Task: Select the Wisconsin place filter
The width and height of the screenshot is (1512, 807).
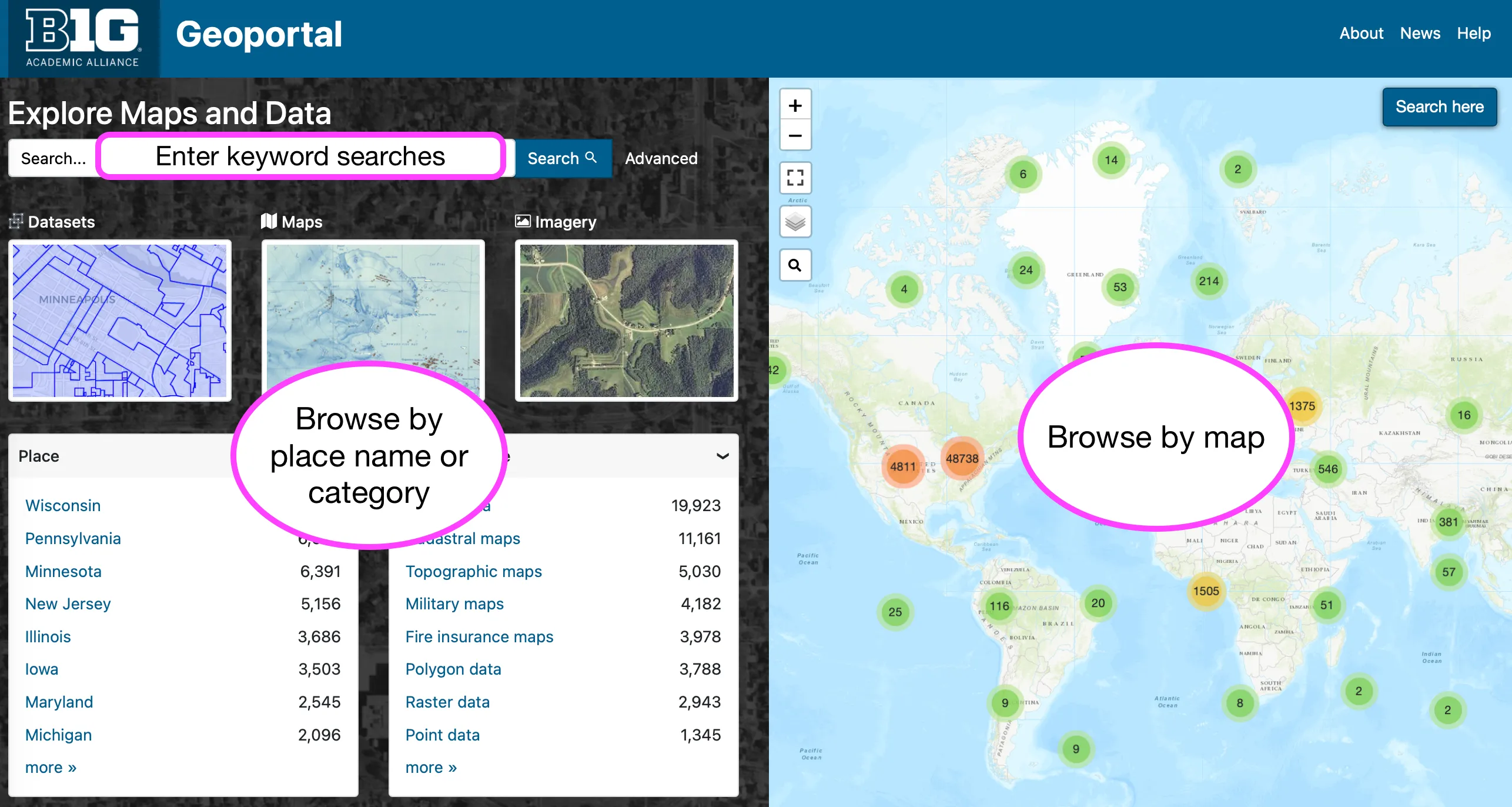Action: pos(62,505)
